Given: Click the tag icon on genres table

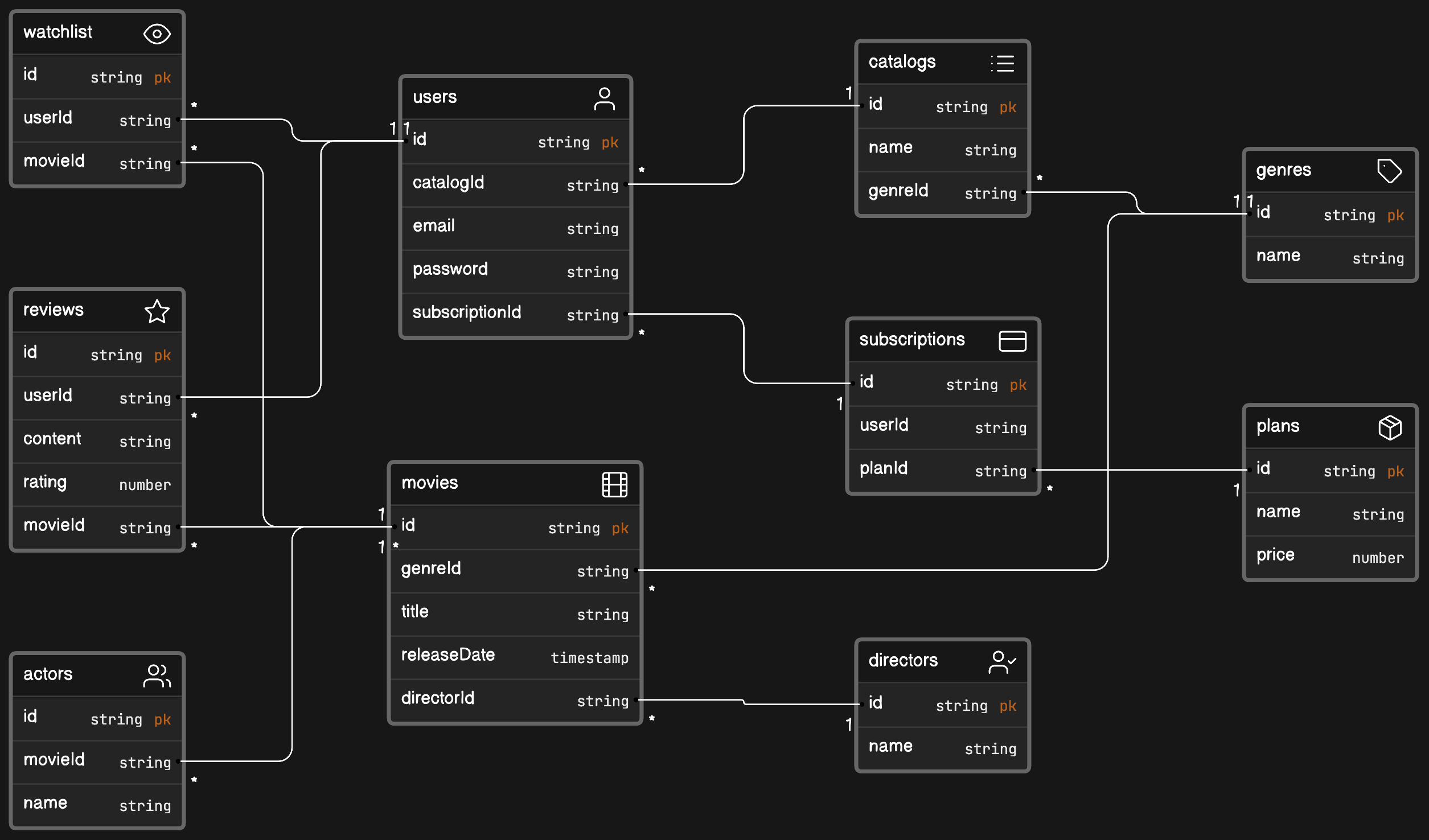Looking at the screenshot, I should click(1389, 171).
